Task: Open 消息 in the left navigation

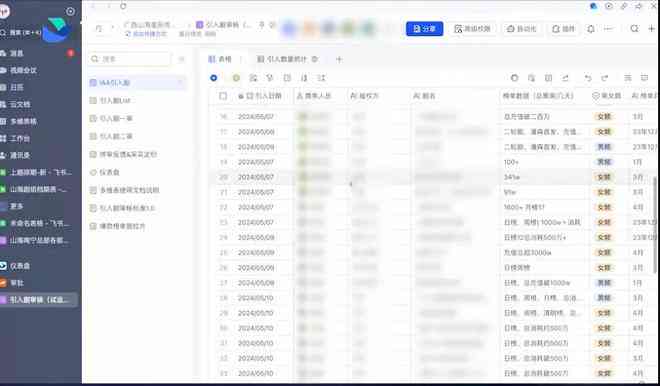Action: [x=17, y=53]
